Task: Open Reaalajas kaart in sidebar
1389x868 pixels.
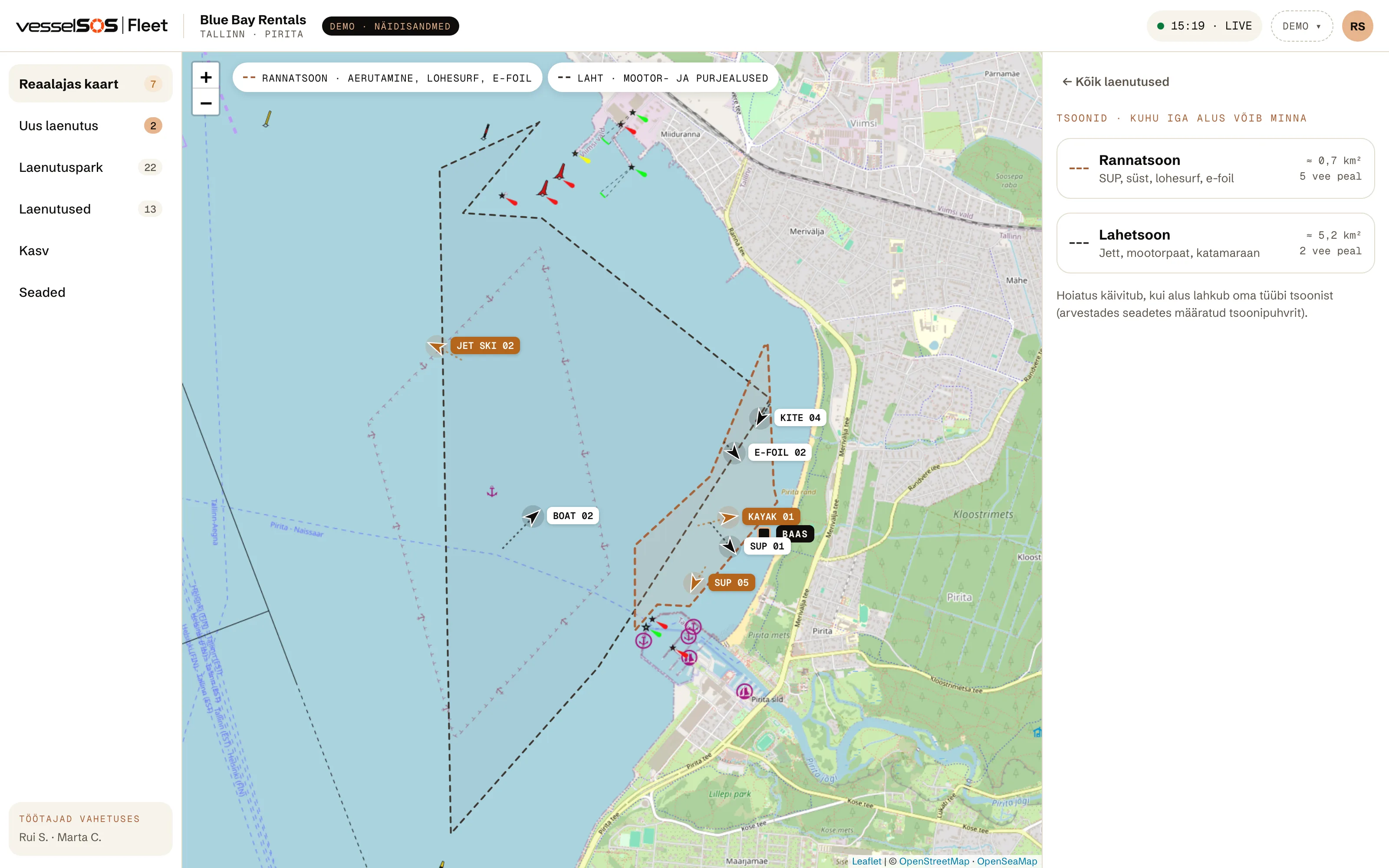Action: 91,84
